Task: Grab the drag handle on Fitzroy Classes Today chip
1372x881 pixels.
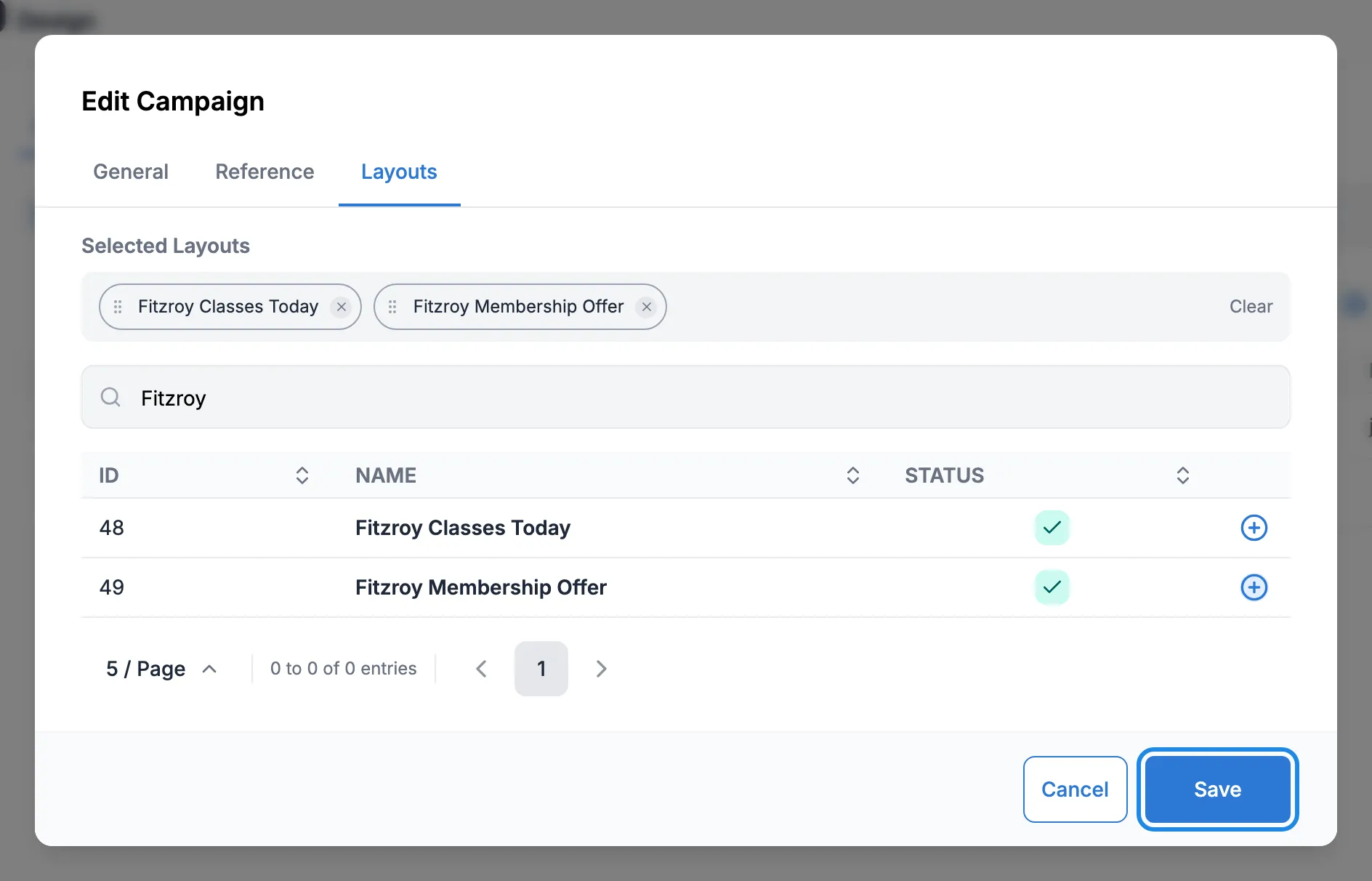Action: click(x=118, y=307)
